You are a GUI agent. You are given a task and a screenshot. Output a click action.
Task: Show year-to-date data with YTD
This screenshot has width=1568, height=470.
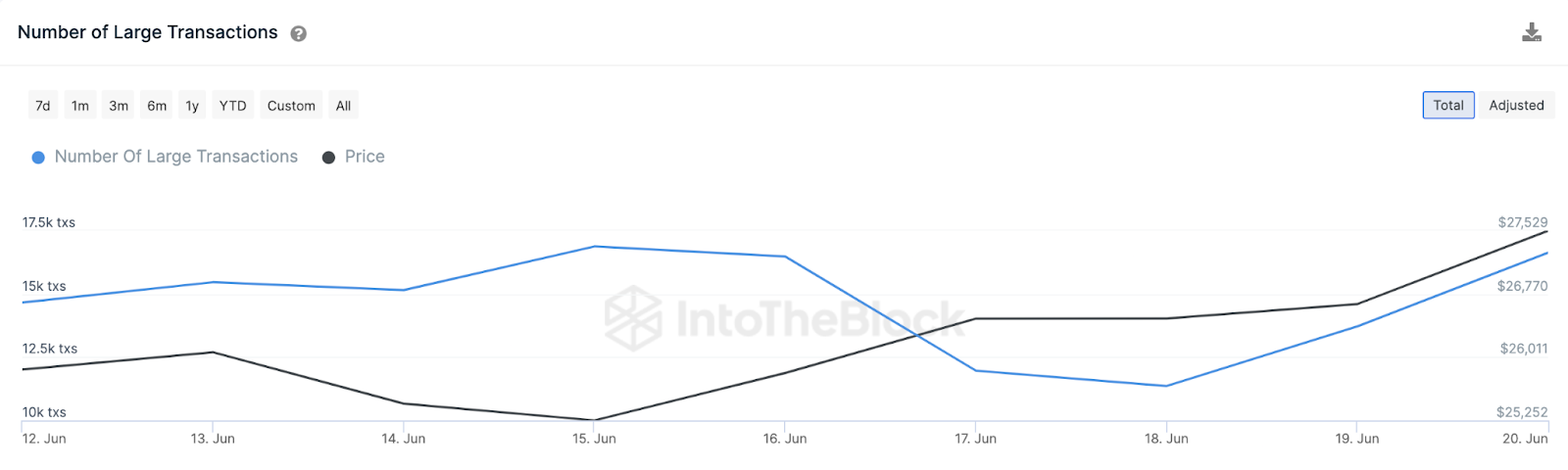[232, 106]
